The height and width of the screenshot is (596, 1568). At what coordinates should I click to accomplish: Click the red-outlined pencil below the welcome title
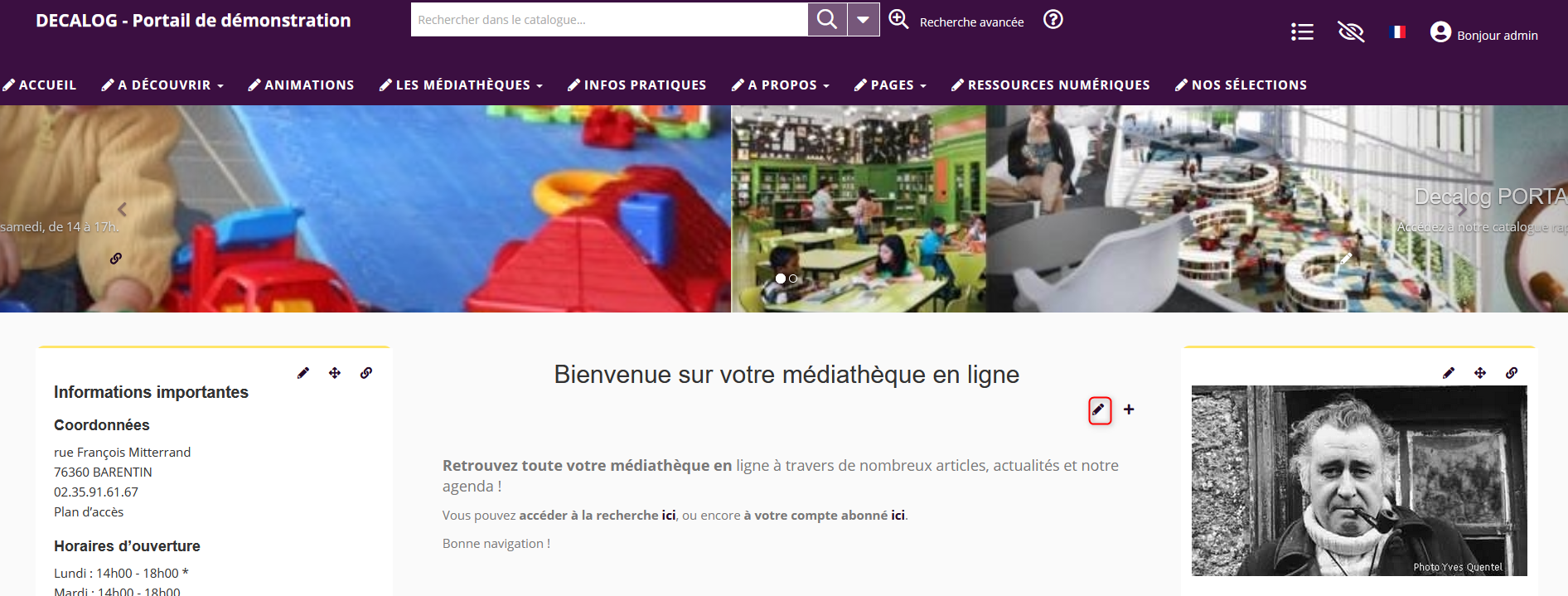click(x=1099, y=409)
